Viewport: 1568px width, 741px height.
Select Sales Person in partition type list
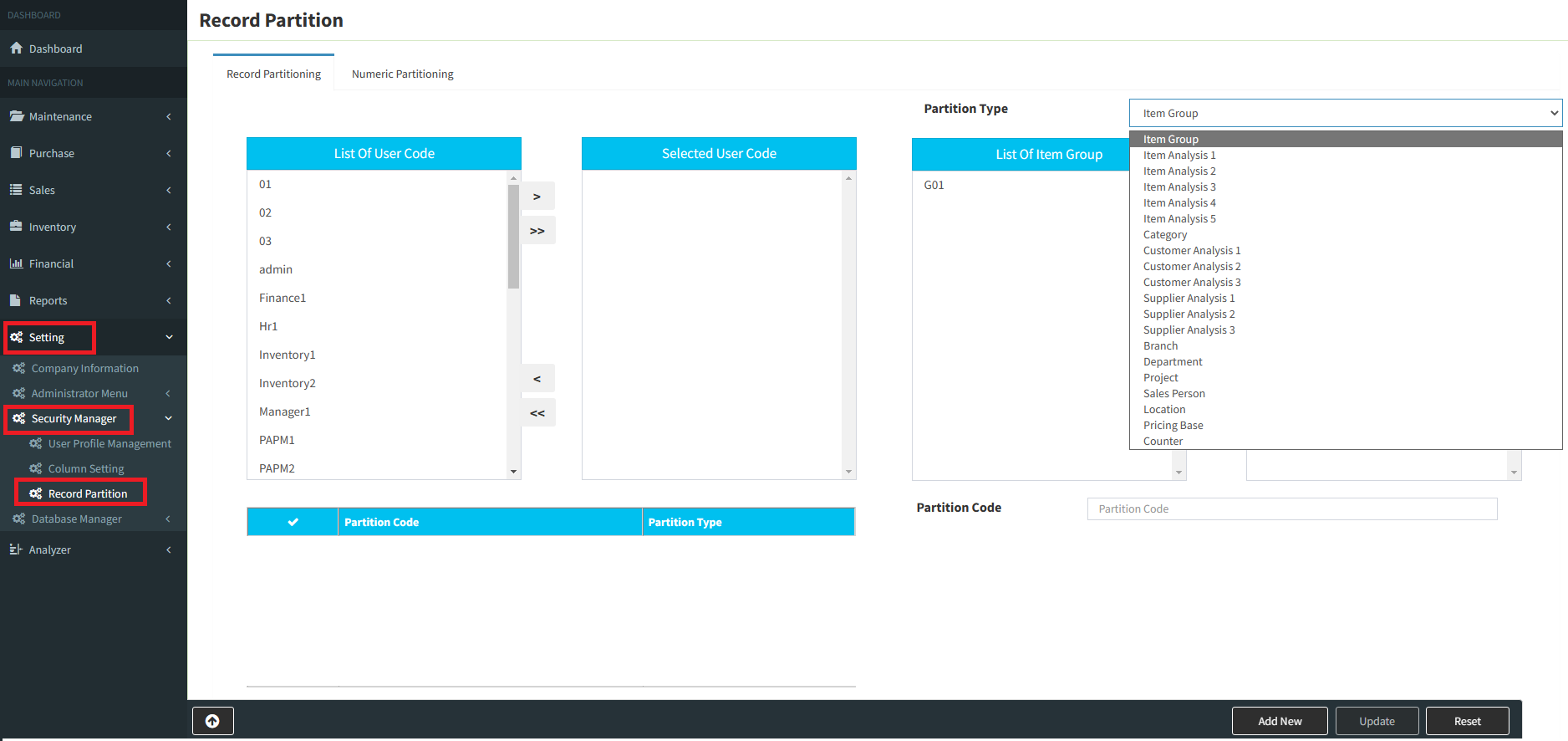tap(1173, 394)
